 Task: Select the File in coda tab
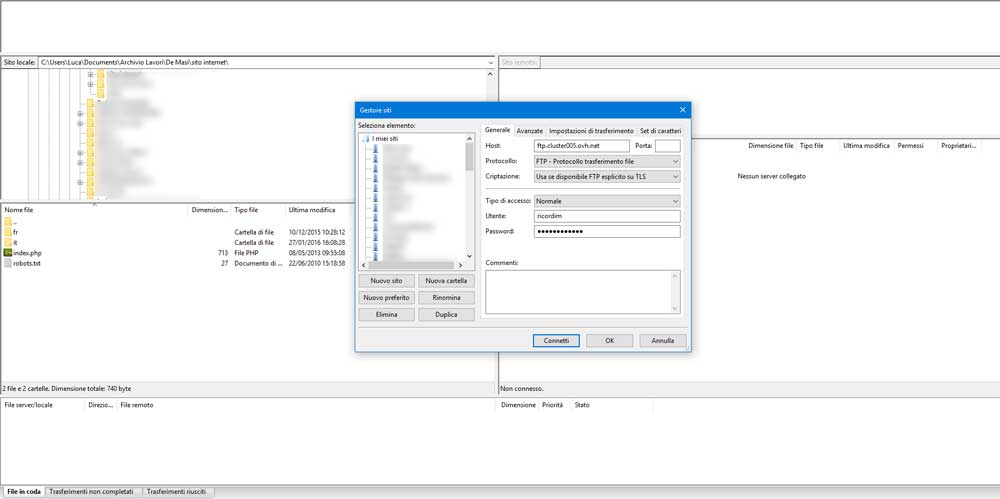(24, 492)
